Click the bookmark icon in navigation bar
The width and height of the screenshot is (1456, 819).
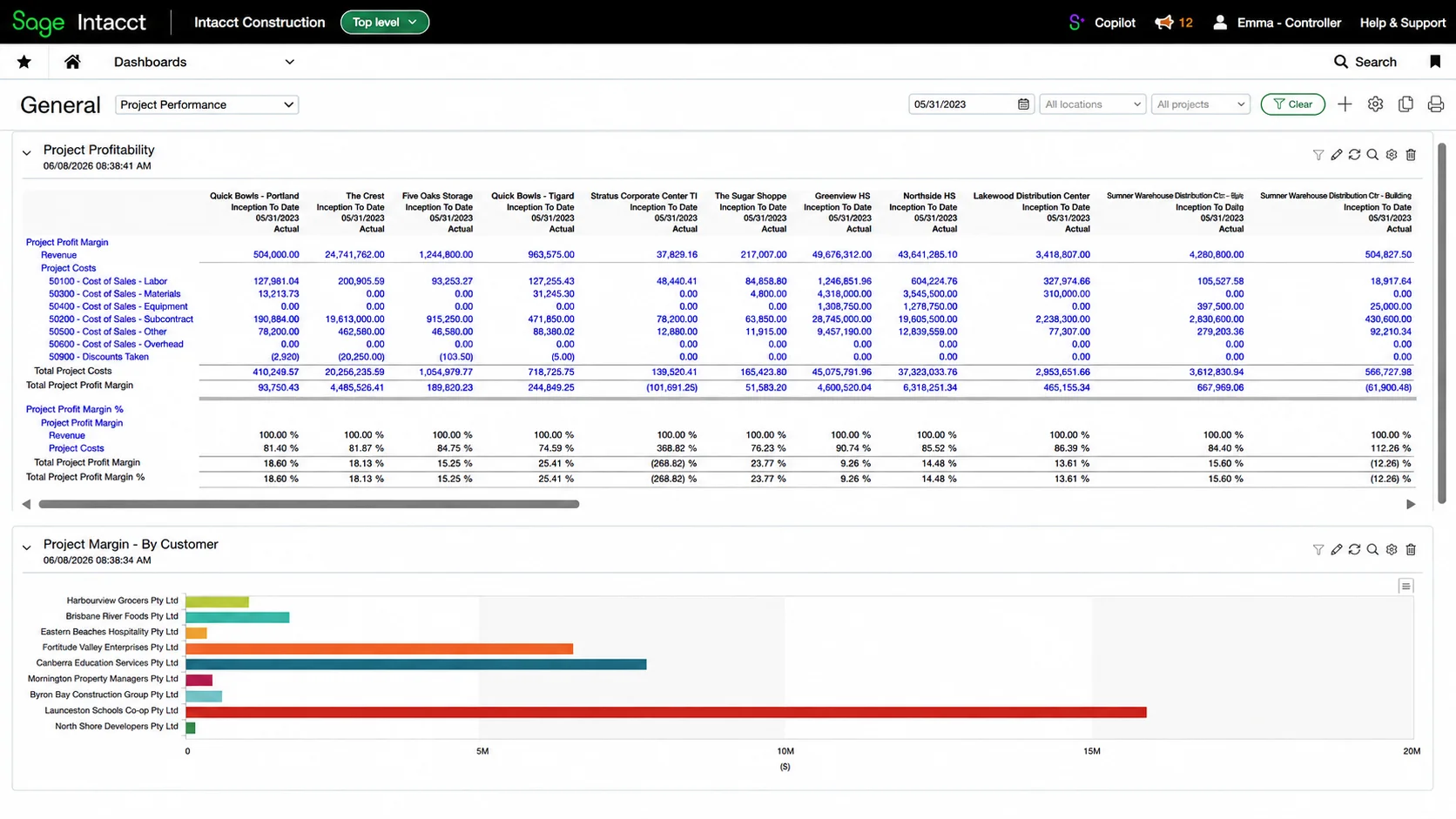tap(1435, 61)
